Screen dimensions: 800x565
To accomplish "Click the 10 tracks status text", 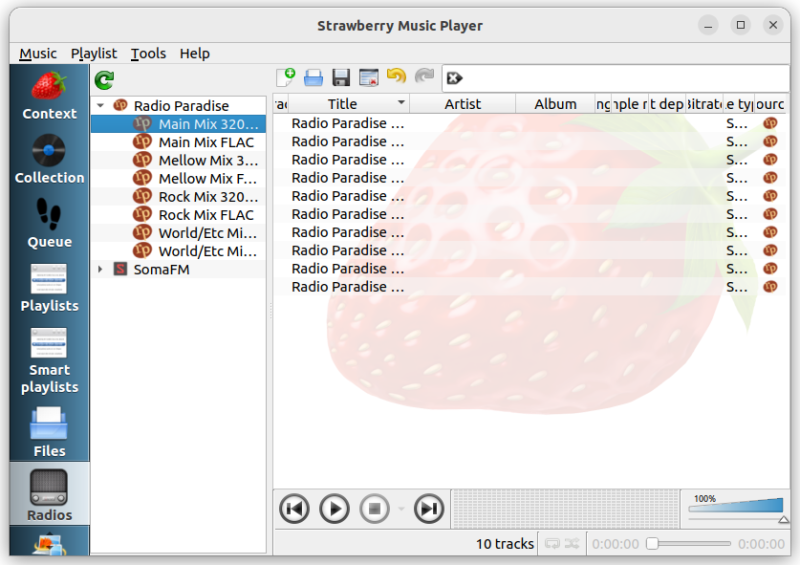I will 505,544.
